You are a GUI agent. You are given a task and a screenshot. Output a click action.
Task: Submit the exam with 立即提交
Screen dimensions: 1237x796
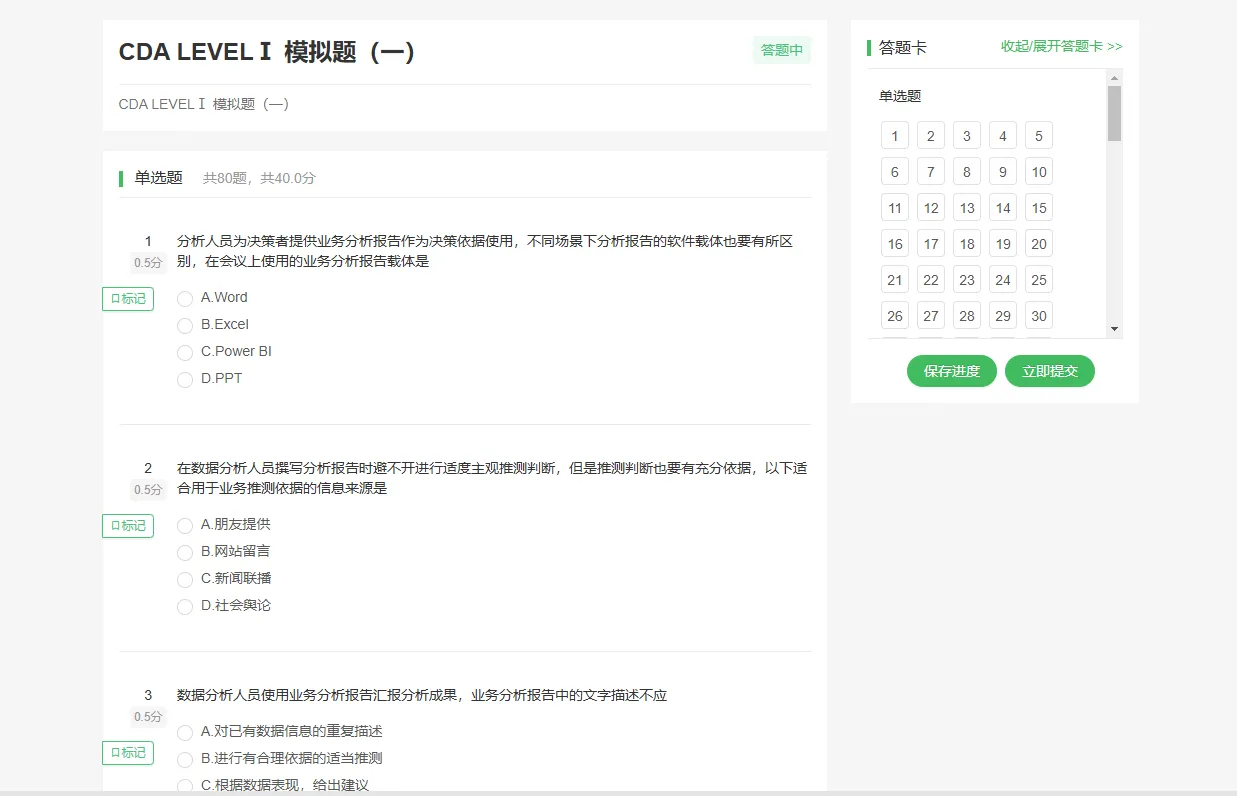[x=1049, y=371]
